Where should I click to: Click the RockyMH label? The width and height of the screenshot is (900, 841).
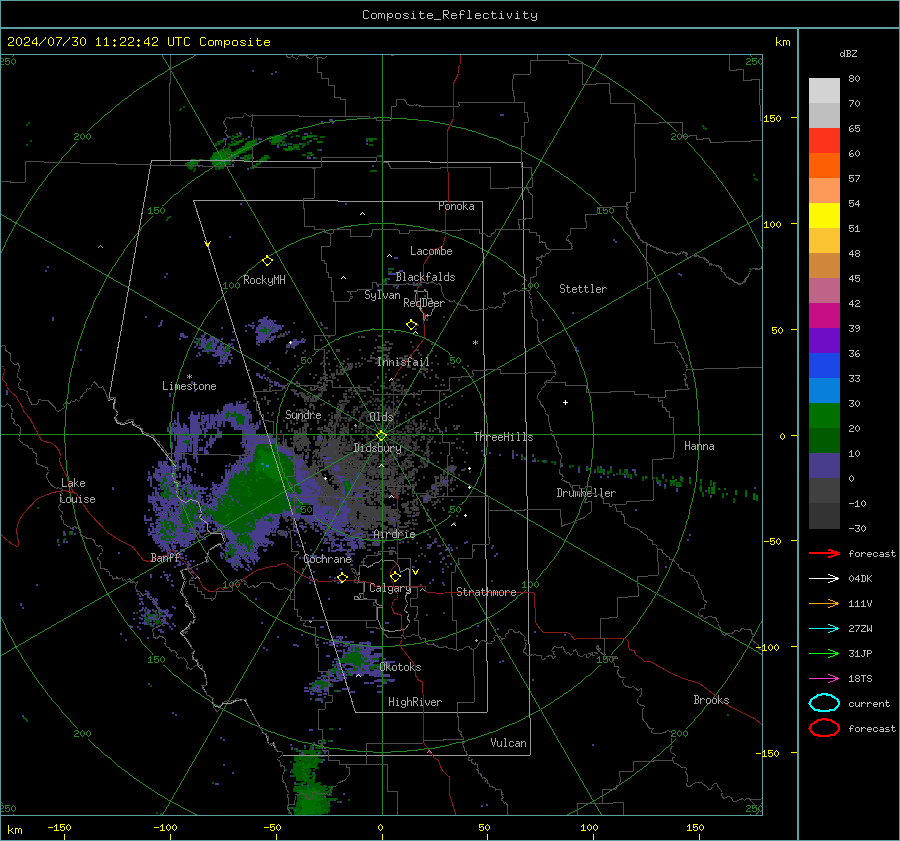pos(264,280)
